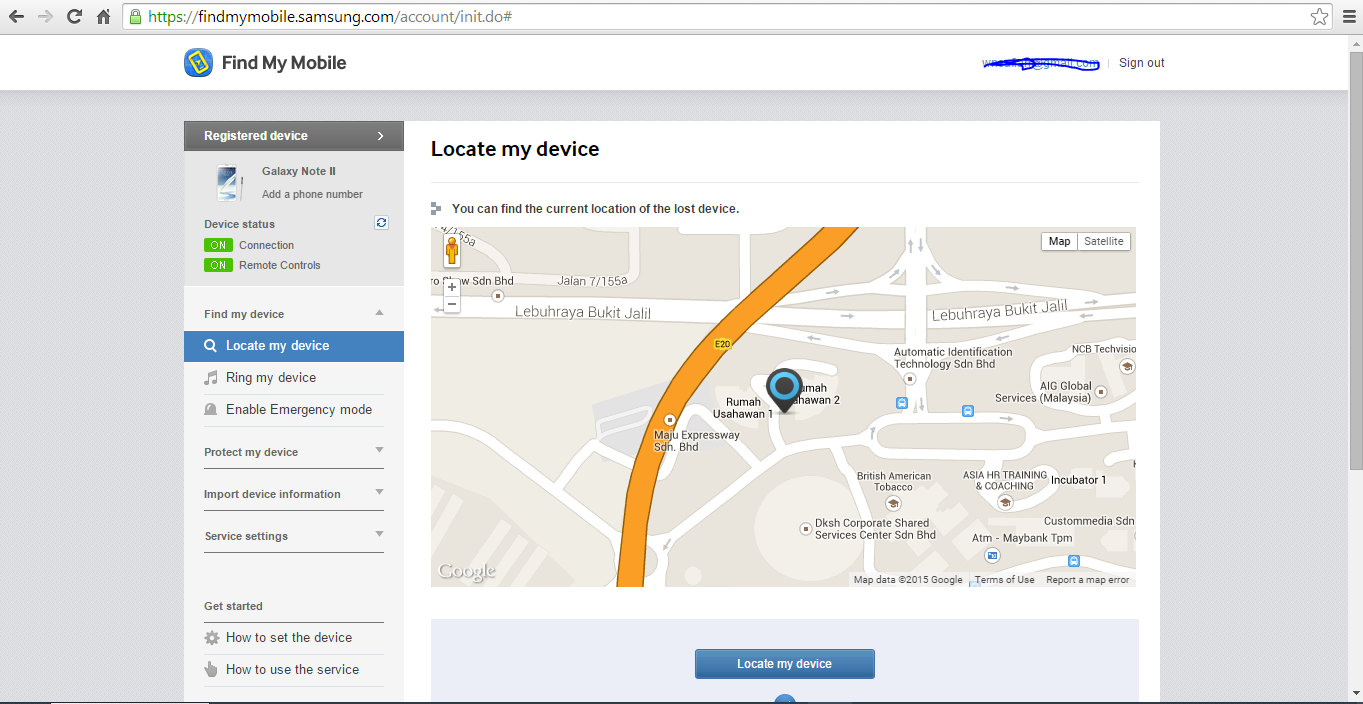
Task: Click the British American Tobacco marker icon
Action: click(x=893, y=503)
